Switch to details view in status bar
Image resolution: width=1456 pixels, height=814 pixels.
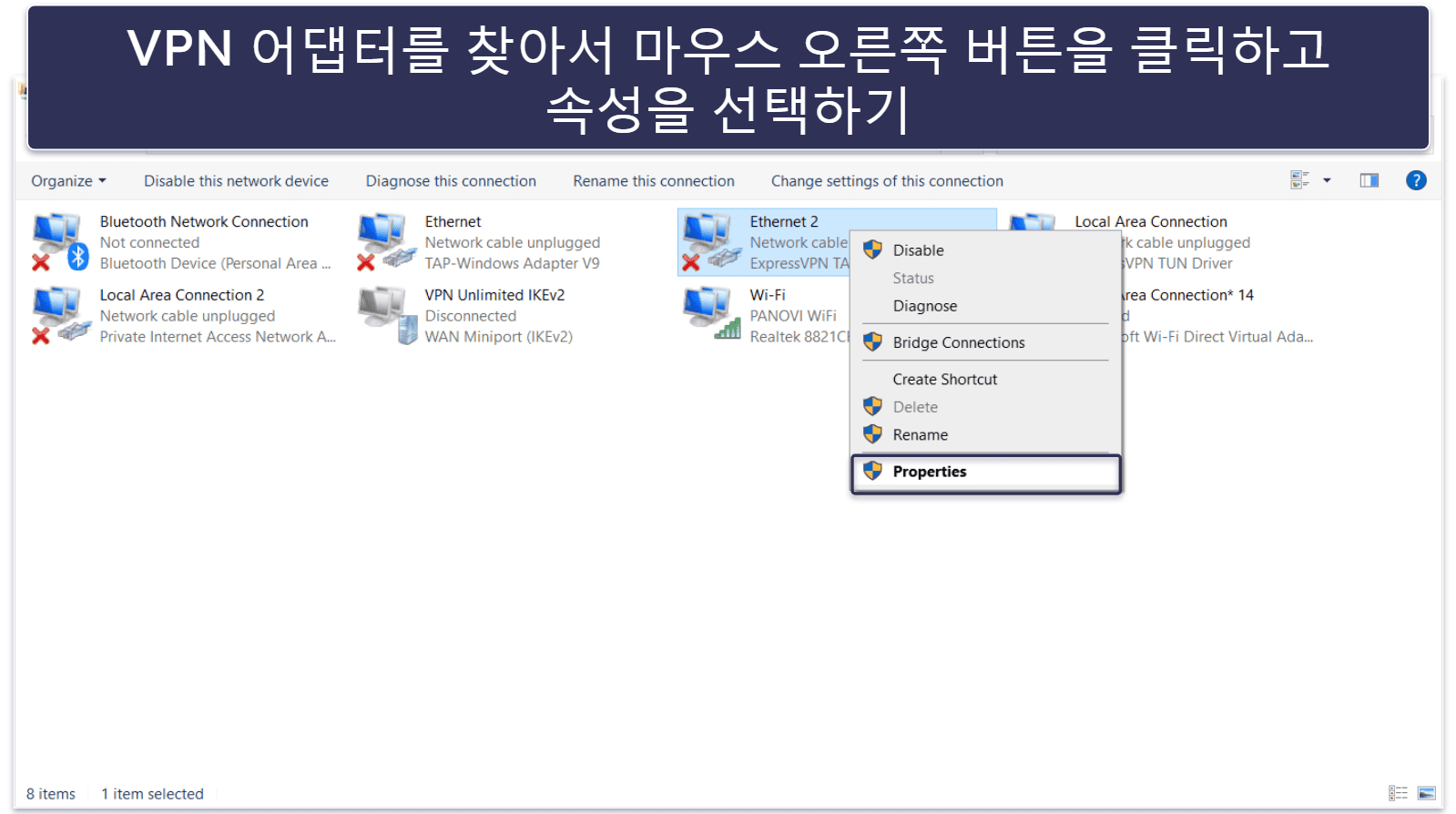point(1398,793)
